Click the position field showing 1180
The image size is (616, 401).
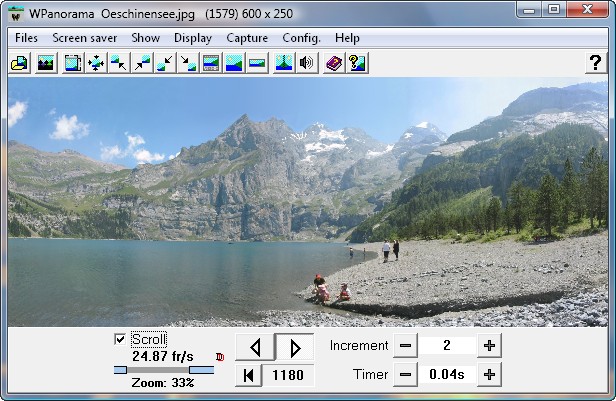coord(288,375)
